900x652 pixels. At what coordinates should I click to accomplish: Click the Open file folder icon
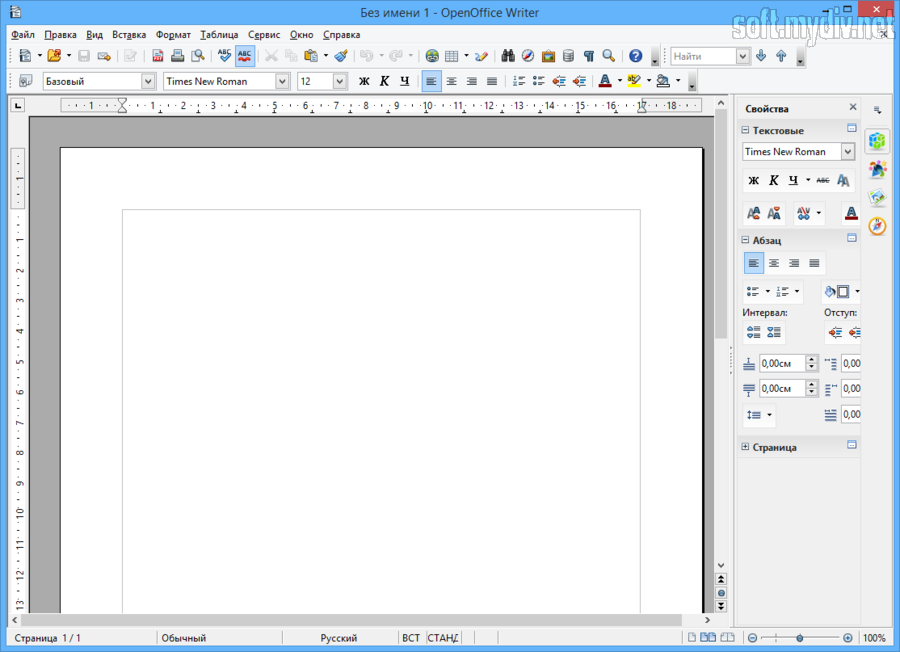coord(54,56)
